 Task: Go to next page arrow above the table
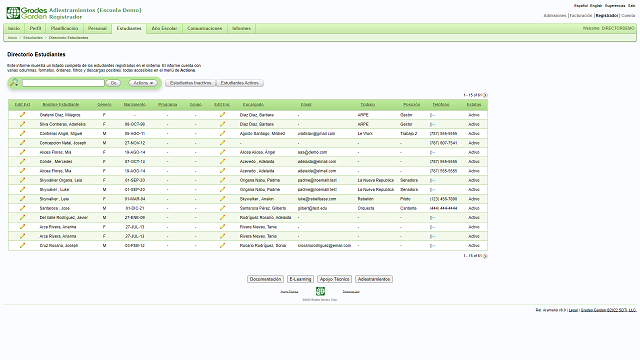485,95
